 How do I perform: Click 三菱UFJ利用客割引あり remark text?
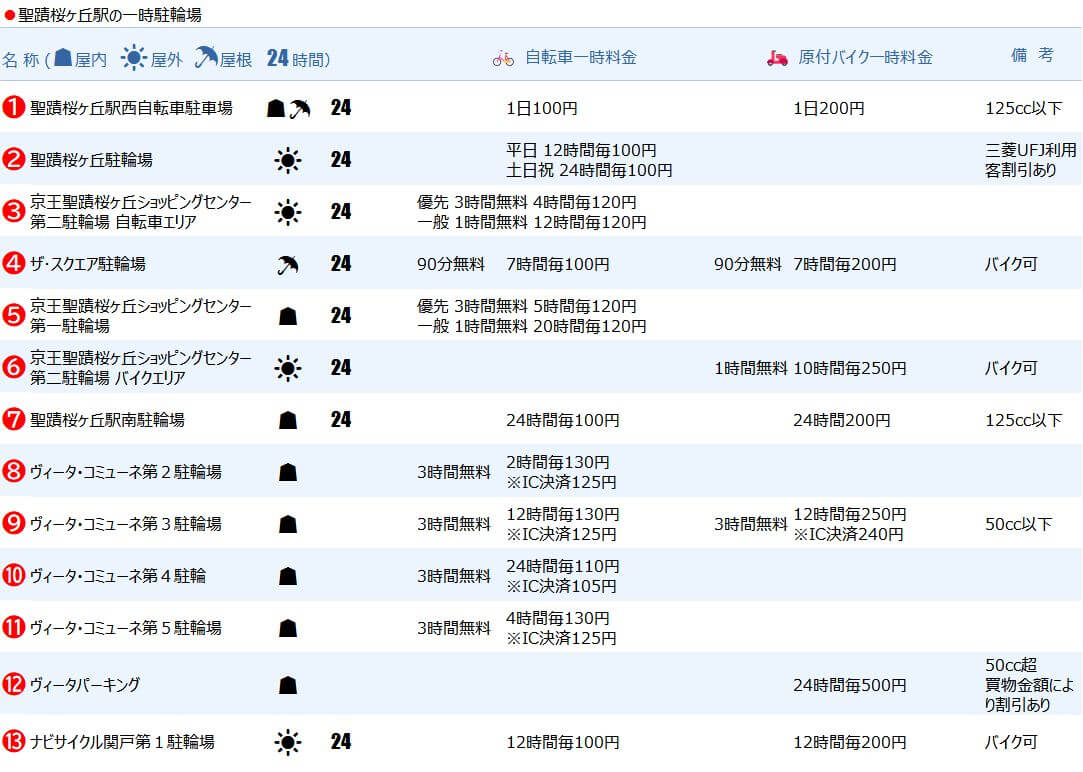[1030, 160]
